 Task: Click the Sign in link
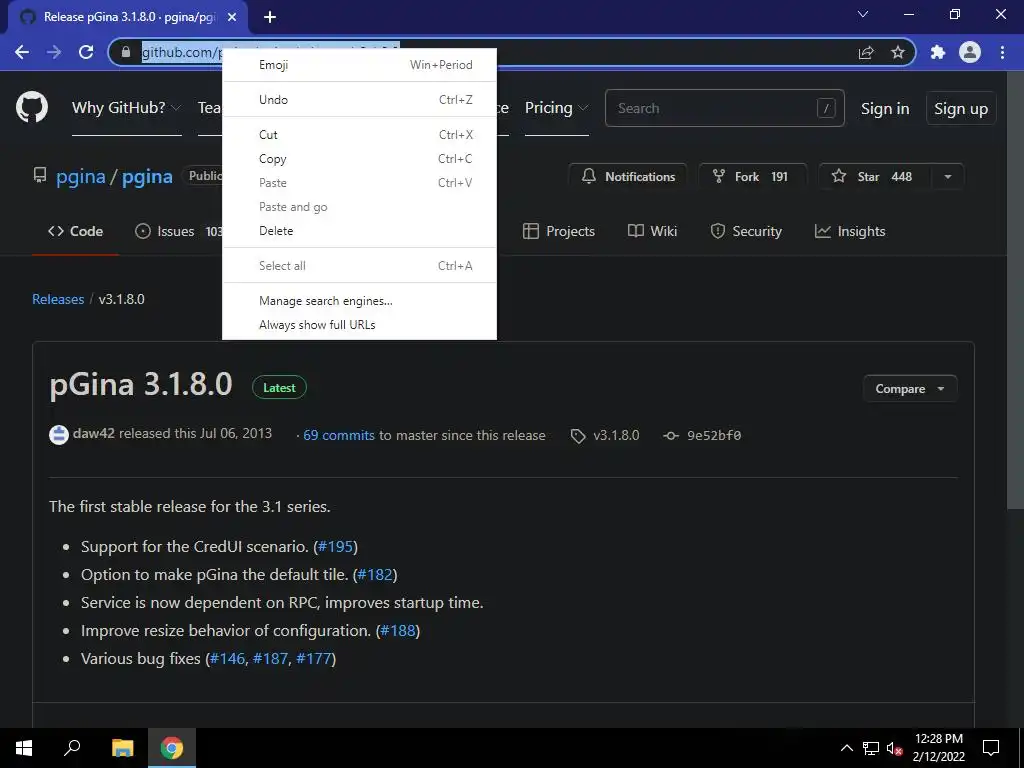pyautogui.click(x=885, y=108)
